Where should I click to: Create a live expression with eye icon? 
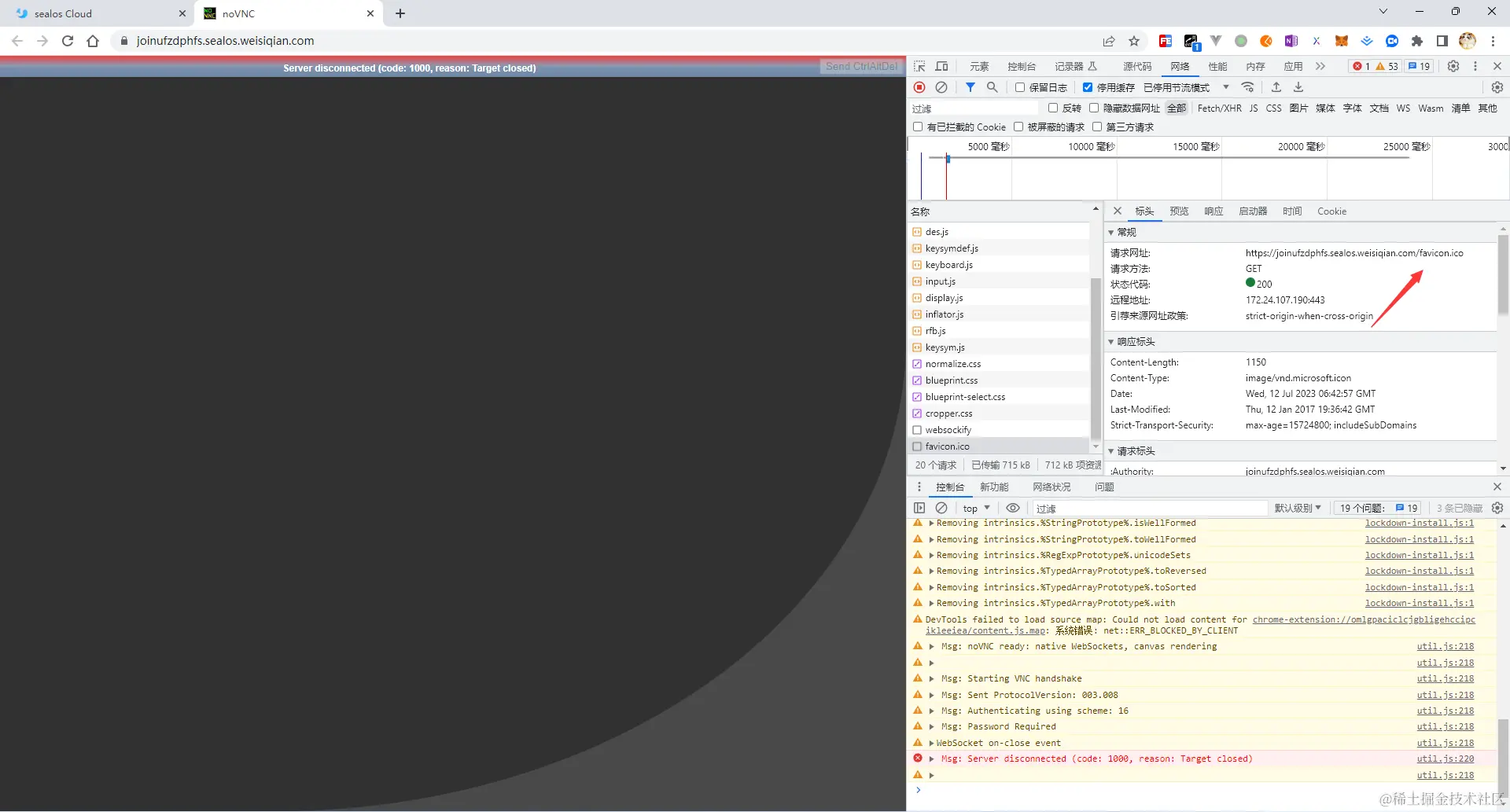pyautogui.click(x=1013, y=508)
